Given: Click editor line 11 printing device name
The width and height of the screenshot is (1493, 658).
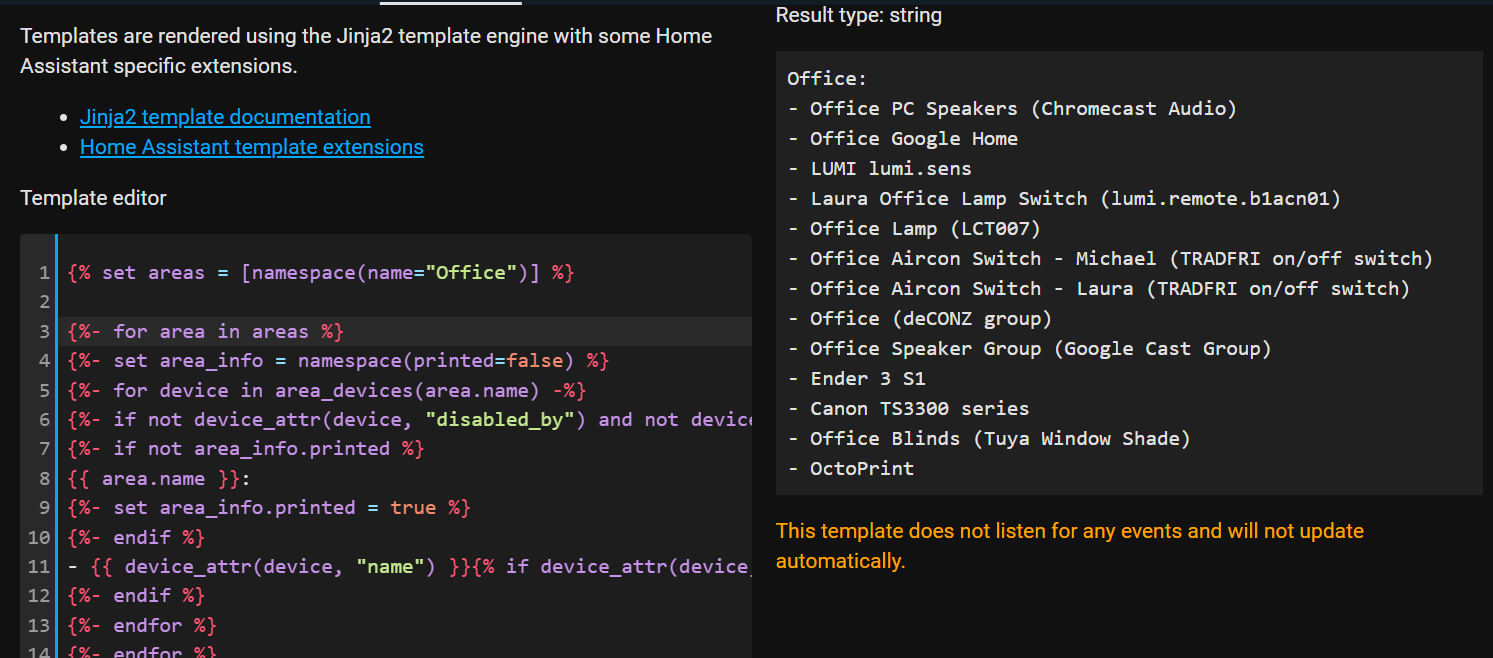Looking at the screenshot, I should pos(409,567).
